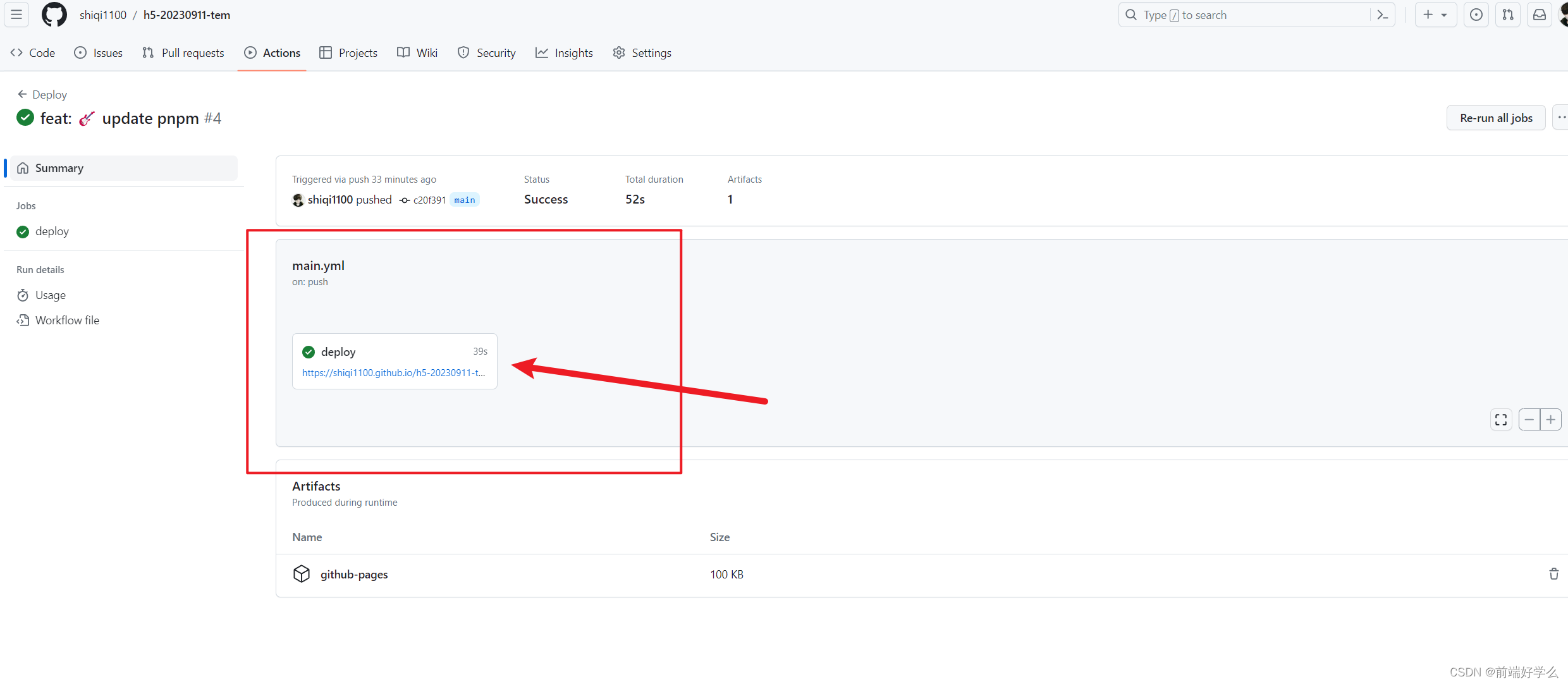
Task: Switch to the Actions tab
Action: [x=273, y=53]
